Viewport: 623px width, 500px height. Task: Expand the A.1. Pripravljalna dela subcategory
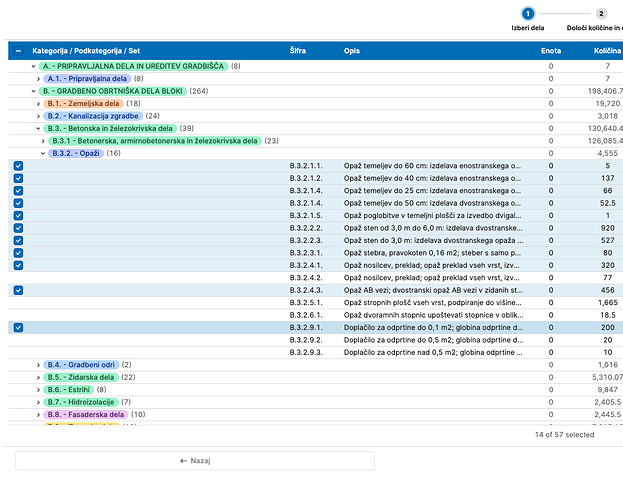coord(39,79)
